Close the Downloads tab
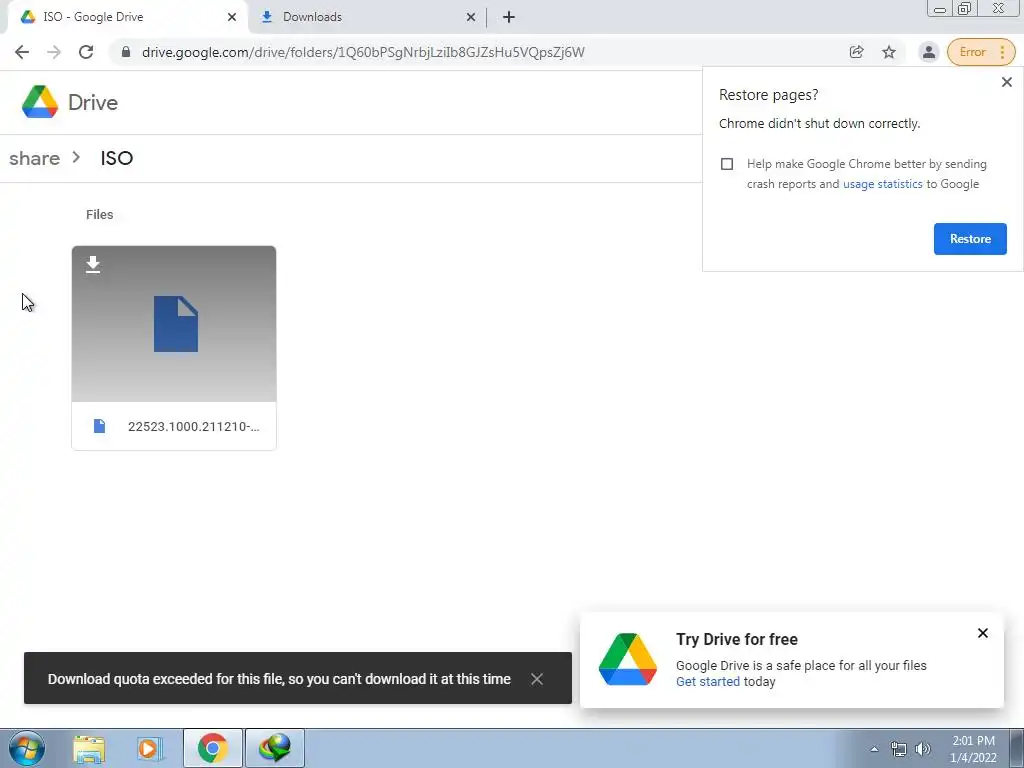Screen dimensions: 1024x768 click(x=471, y=17)
